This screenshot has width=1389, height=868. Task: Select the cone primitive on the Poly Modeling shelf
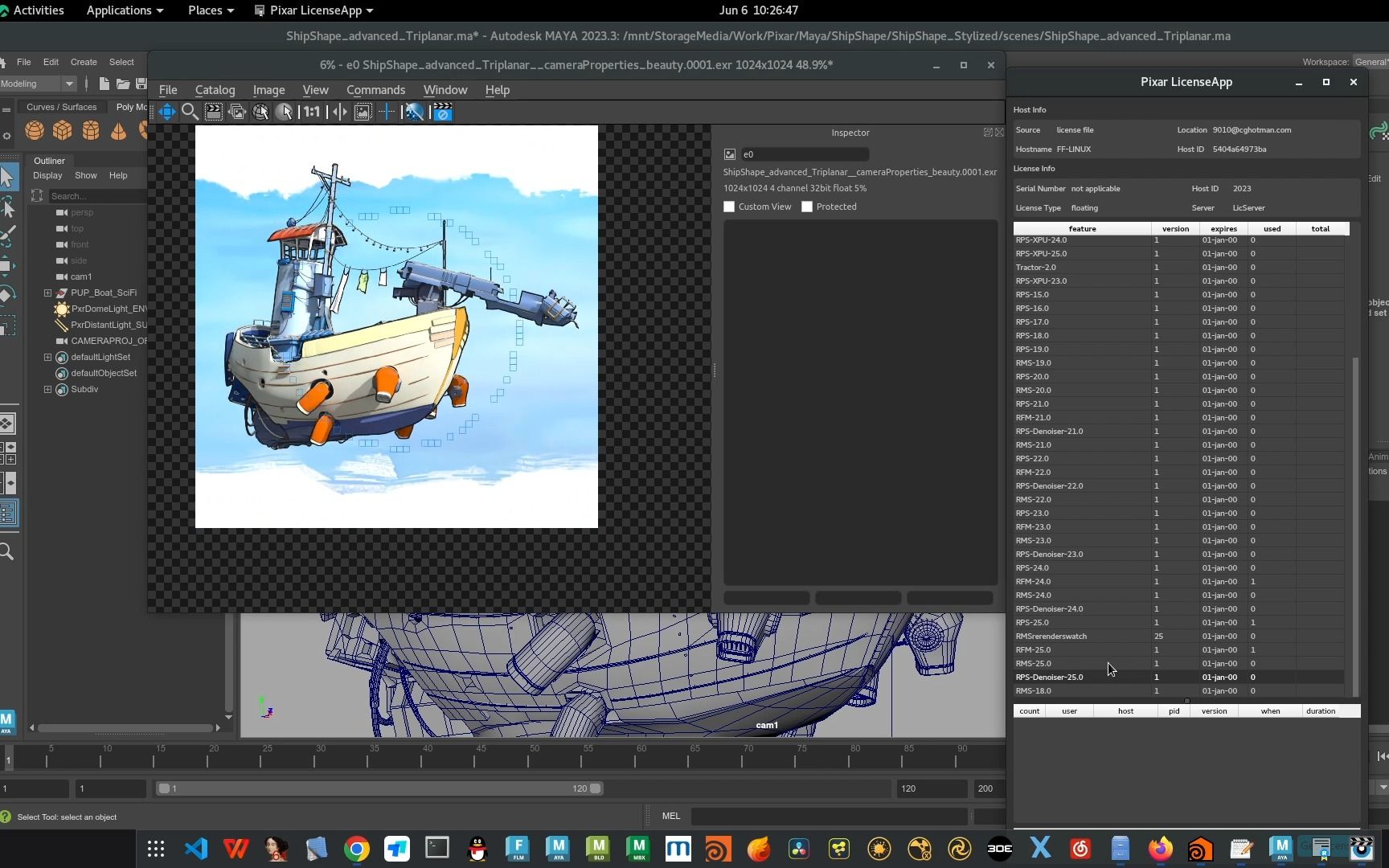tap(119, 130)
